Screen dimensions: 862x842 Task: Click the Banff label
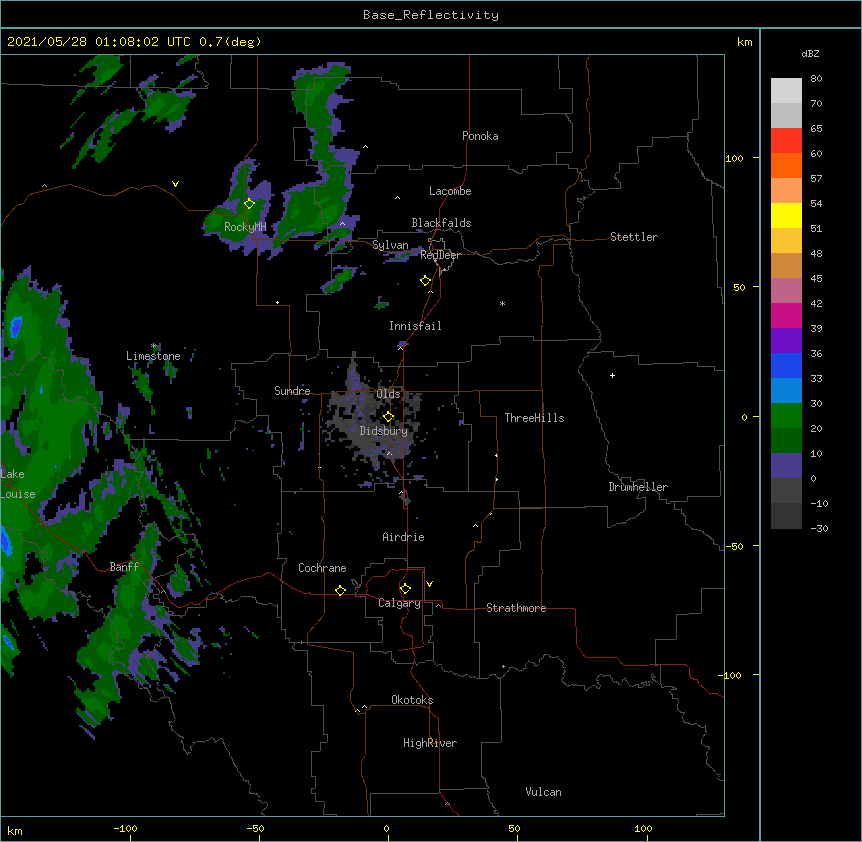(x=124, y=567)
